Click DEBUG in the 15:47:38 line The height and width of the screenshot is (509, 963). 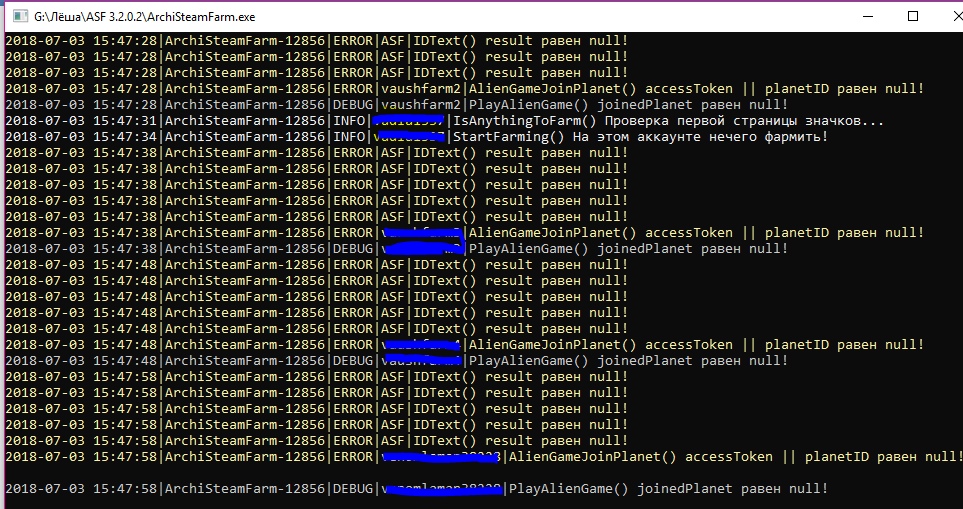click(353, 249)
